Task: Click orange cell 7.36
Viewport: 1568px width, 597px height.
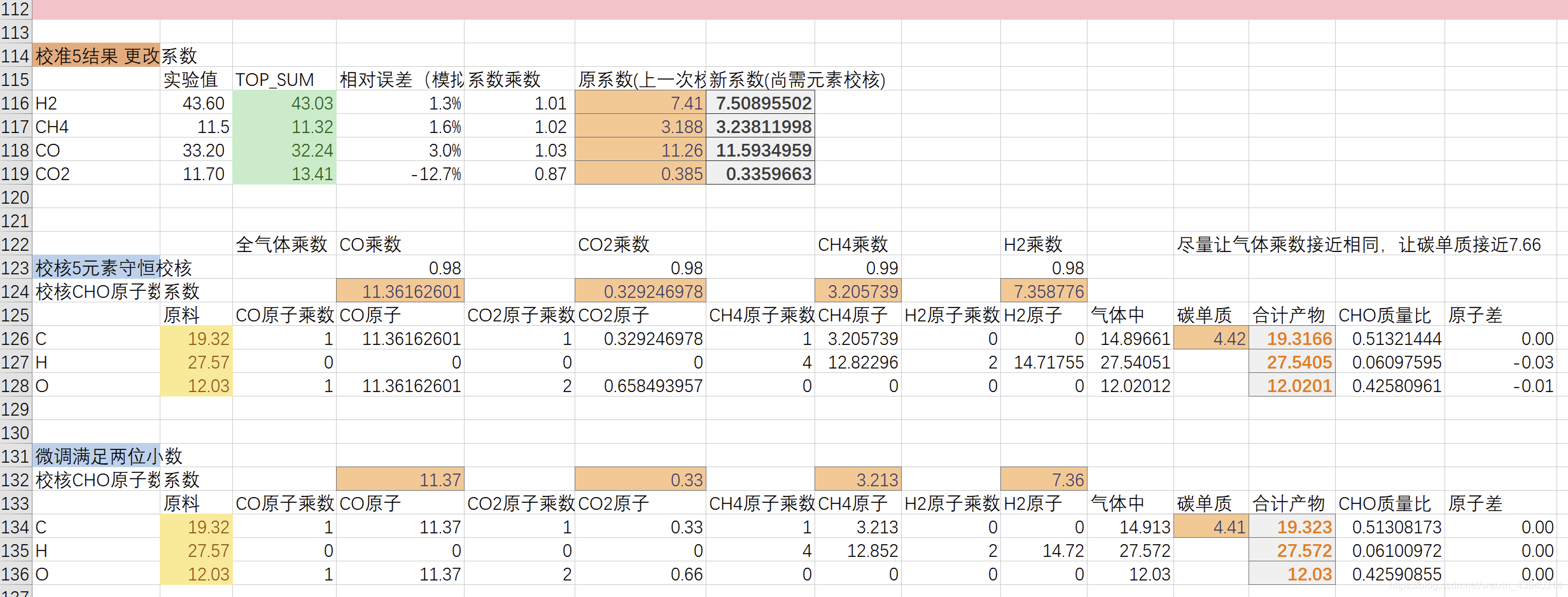Action: (x=1044, y=480)
